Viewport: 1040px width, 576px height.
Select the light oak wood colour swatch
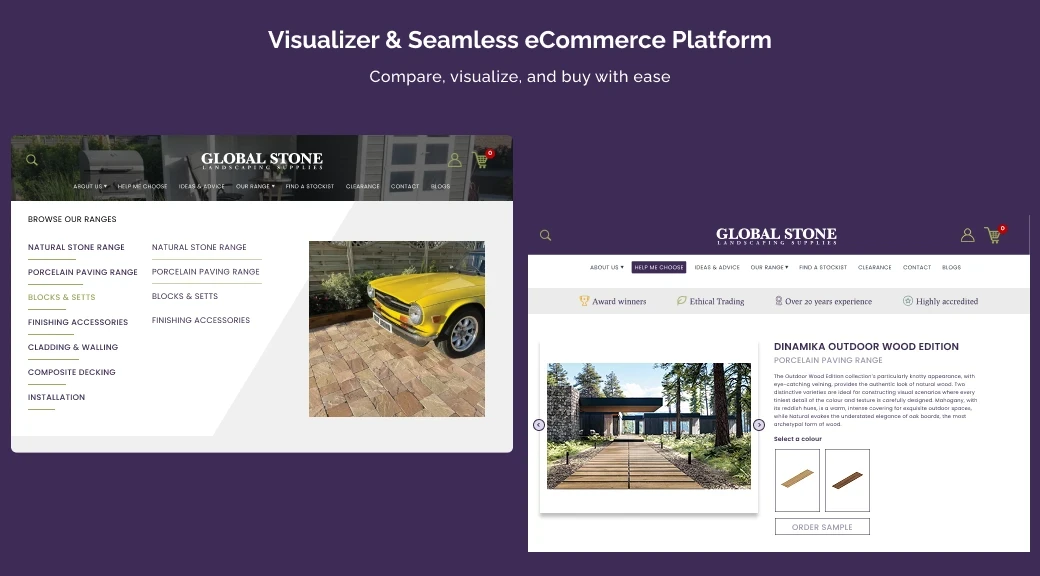point(797,480)
